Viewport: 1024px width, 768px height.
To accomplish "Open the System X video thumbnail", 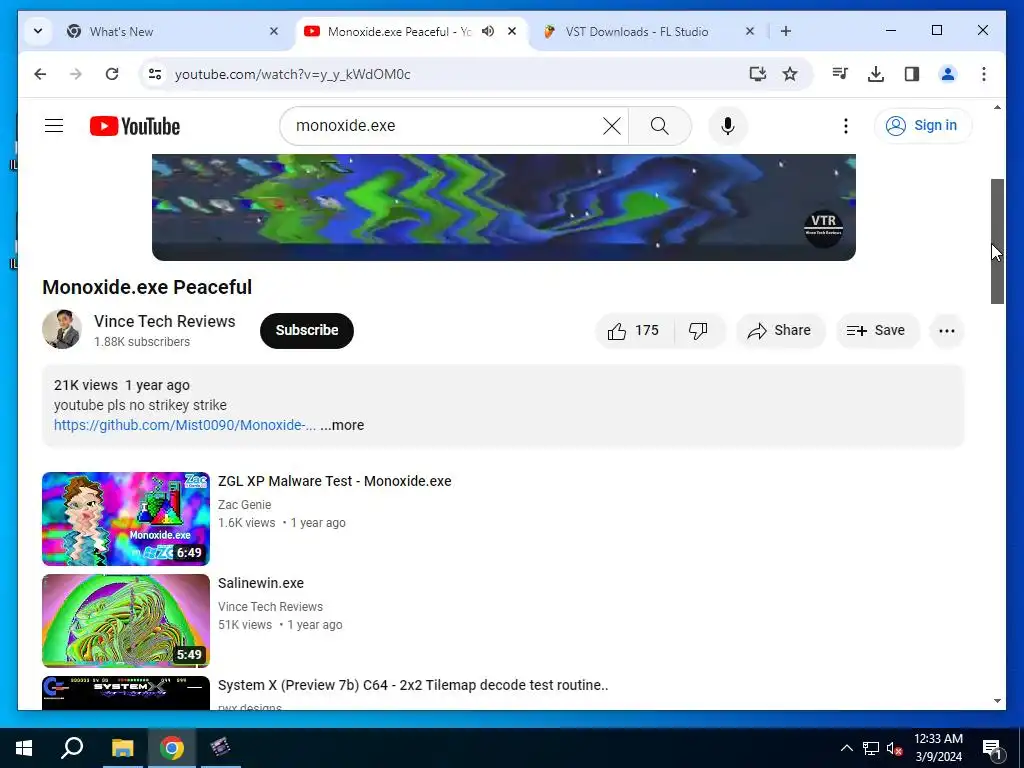I will click(125, 693).
